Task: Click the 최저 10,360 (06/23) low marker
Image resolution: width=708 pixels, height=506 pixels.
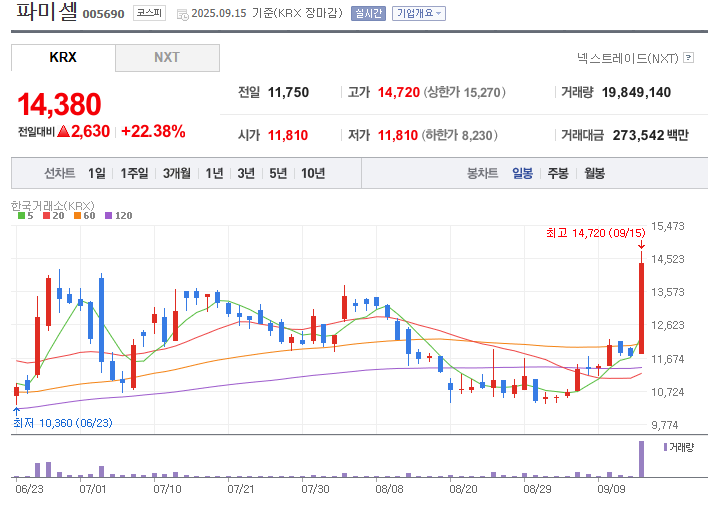Action: pos(63,423)
